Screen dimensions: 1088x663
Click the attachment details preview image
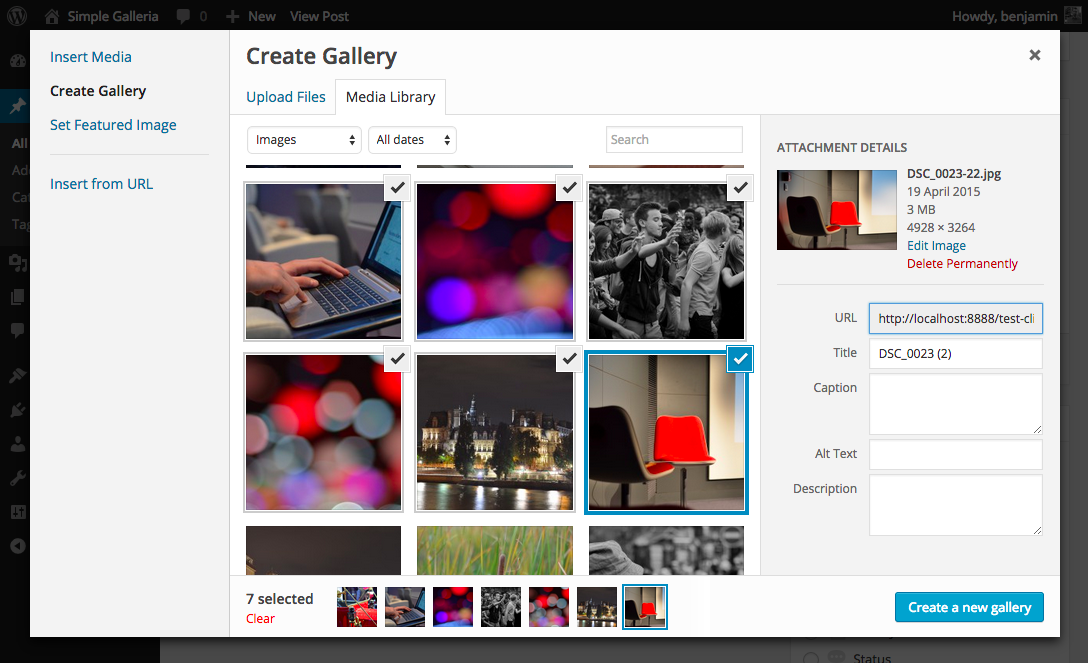click(837, 210)
